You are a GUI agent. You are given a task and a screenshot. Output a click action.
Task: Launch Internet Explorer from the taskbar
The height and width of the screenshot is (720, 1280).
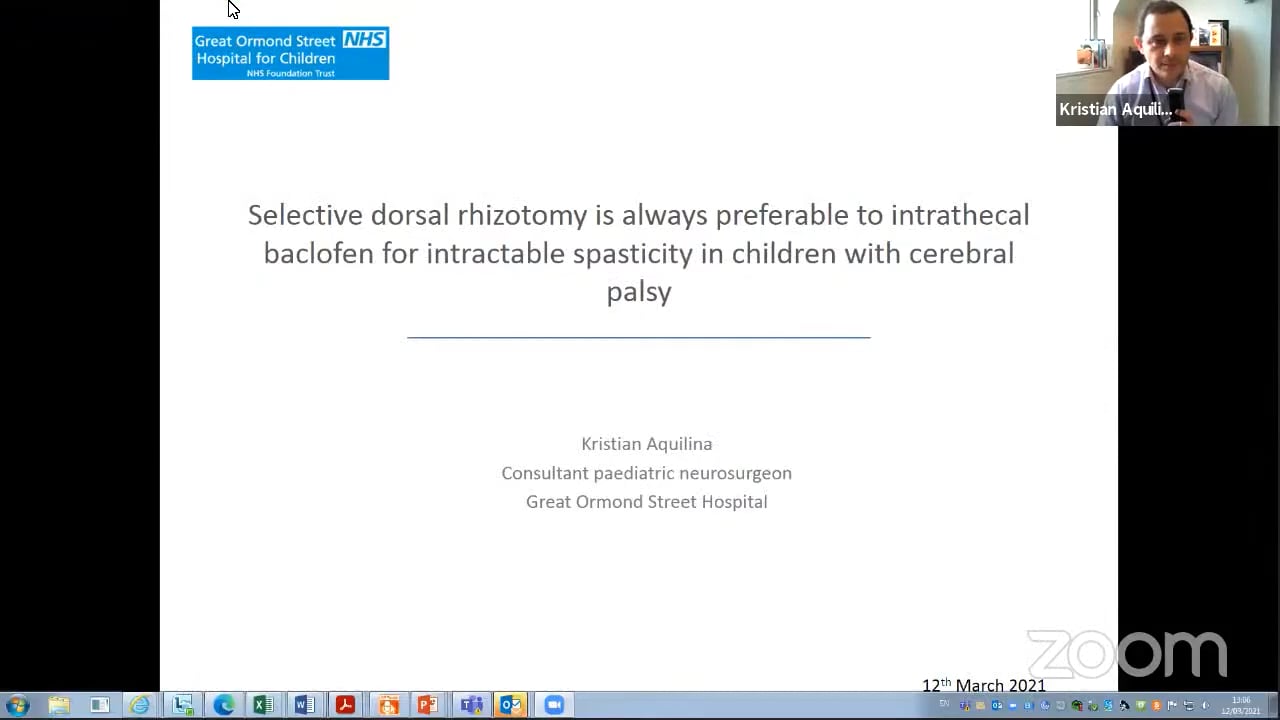140,705
